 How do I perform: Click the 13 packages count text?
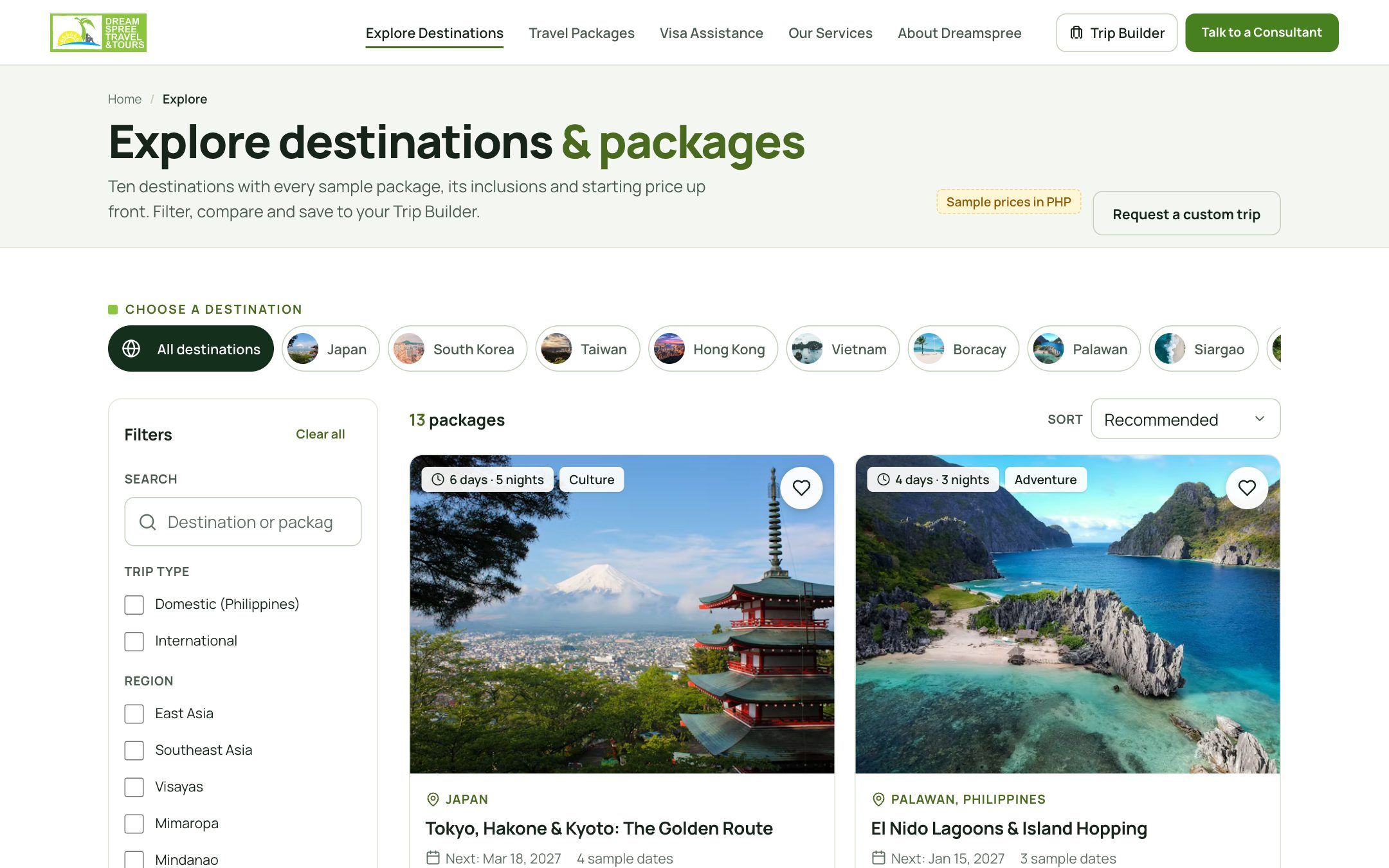(457, 420)
